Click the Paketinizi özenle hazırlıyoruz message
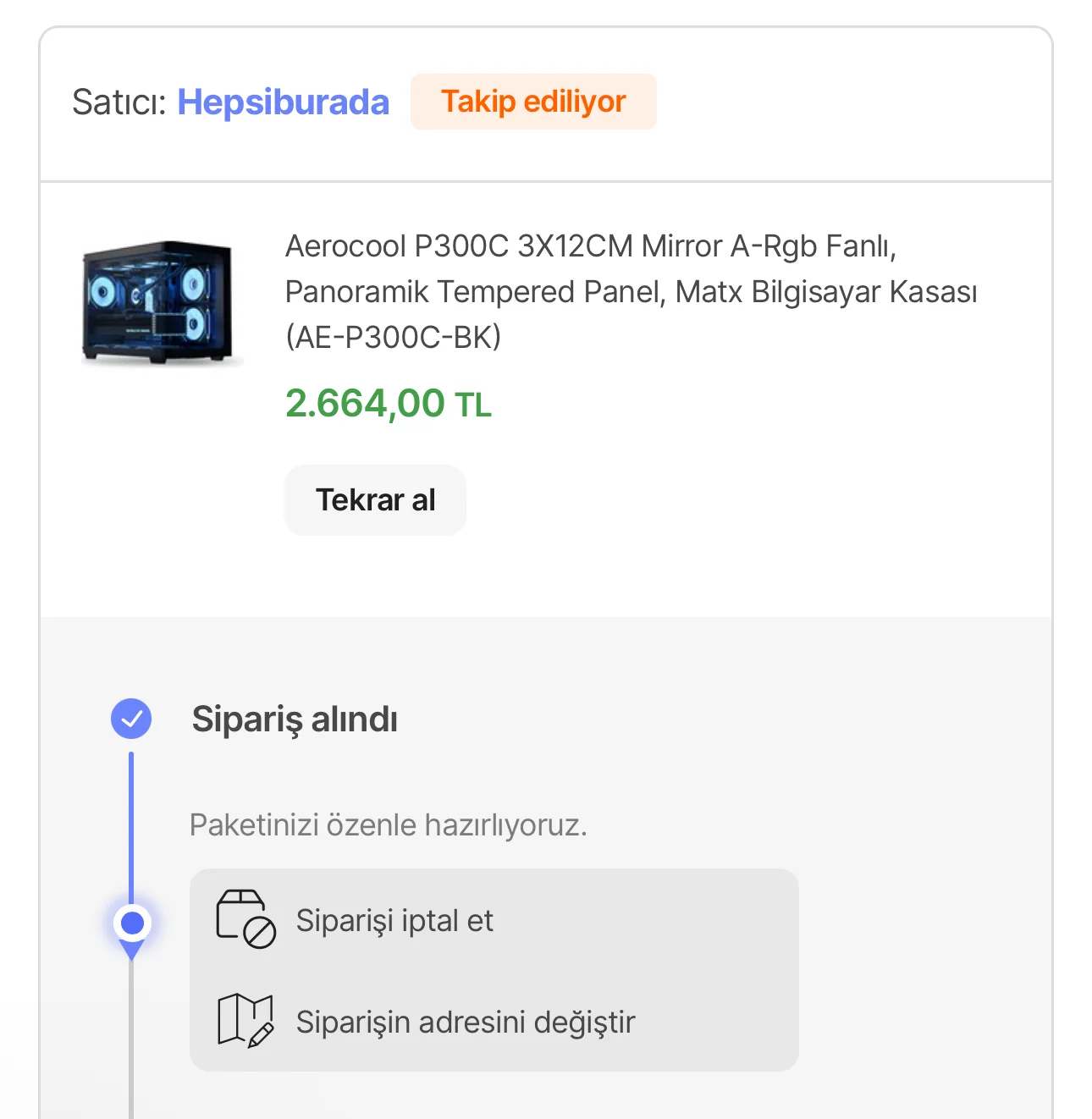This screenshot has width=1092, height=1119. click(388, 824)
